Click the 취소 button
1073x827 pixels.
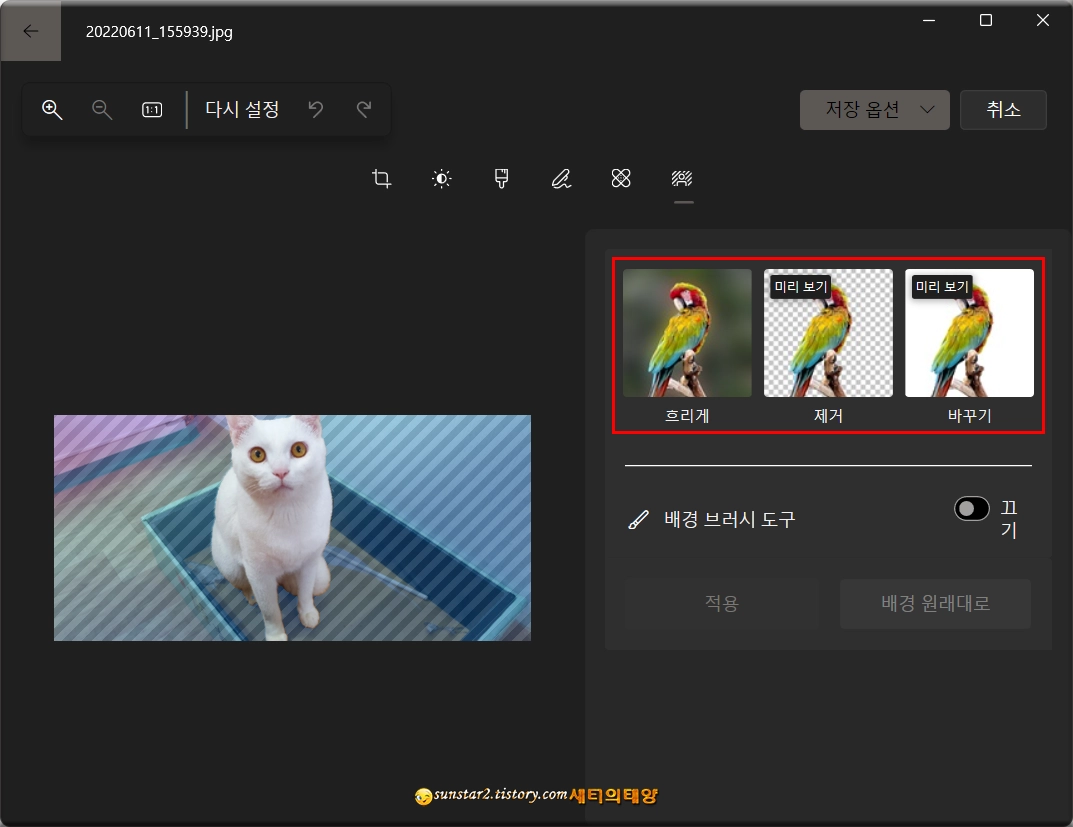click(x=1003, y=109)
